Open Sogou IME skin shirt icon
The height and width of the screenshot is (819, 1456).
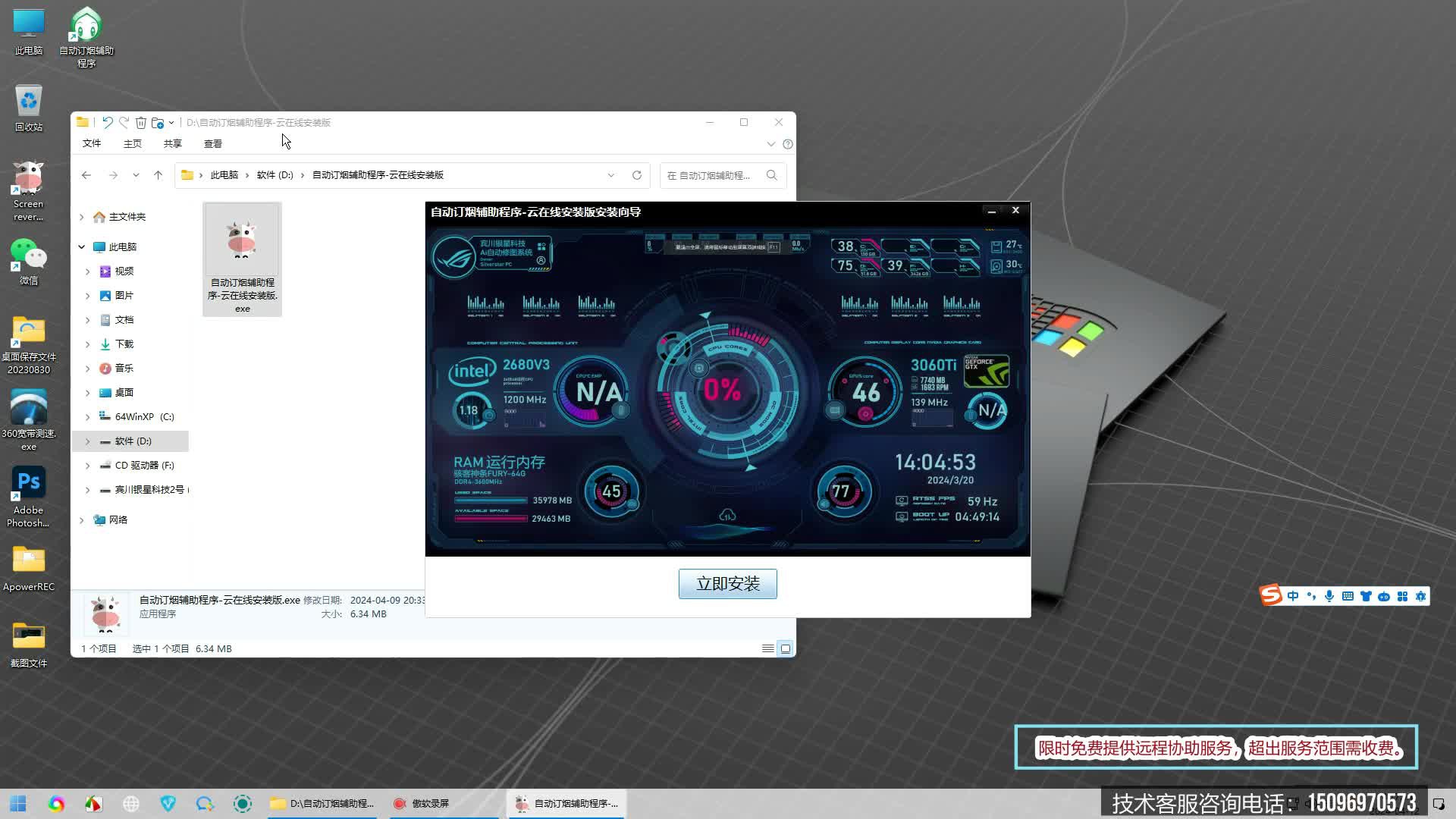click(x=1366, y=596)
